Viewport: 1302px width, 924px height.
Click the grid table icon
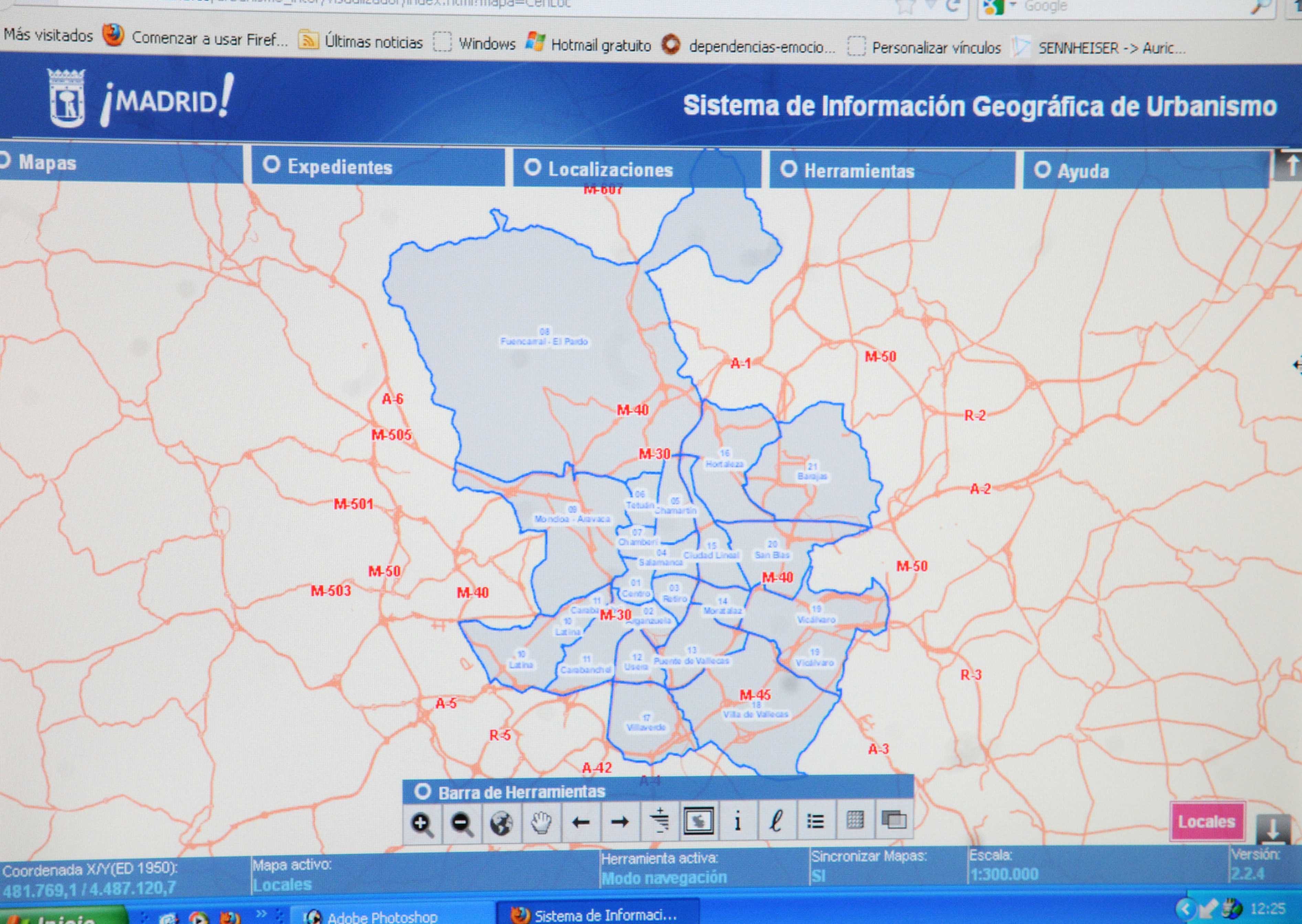855,820
